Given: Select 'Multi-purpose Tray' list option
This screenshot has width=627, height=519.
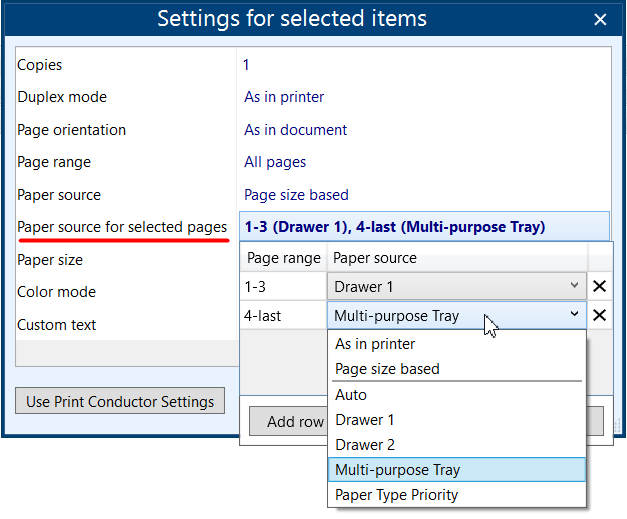Looking at the screenshot, I should pos(397,470).
